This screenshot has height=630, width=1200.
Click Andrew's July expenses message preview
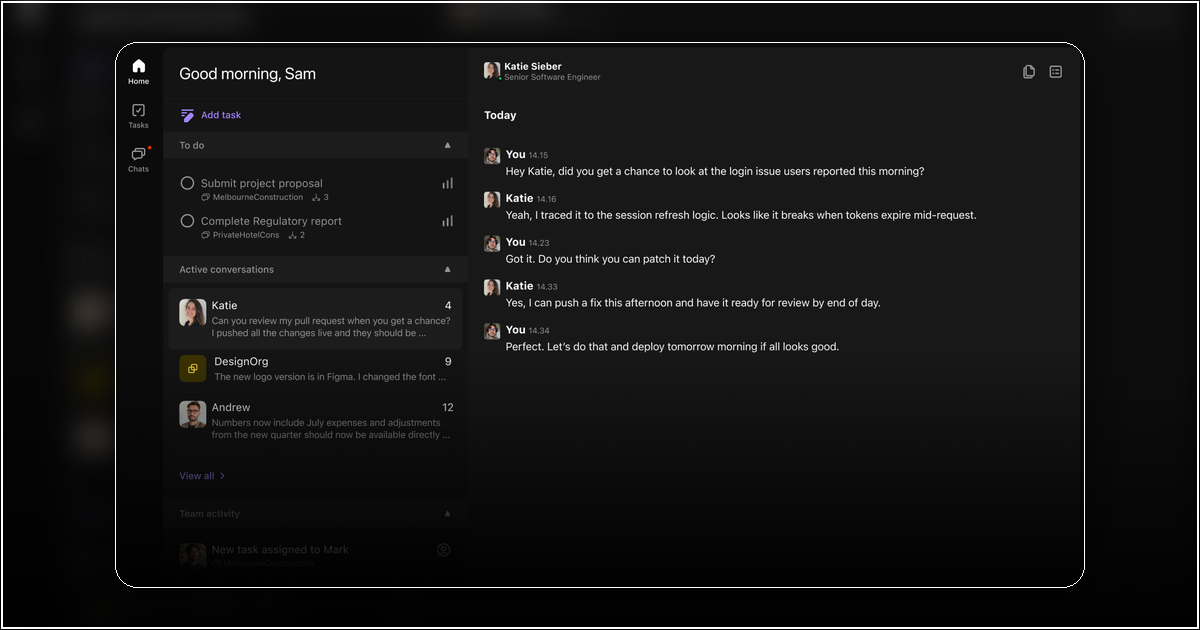(331, 429)
